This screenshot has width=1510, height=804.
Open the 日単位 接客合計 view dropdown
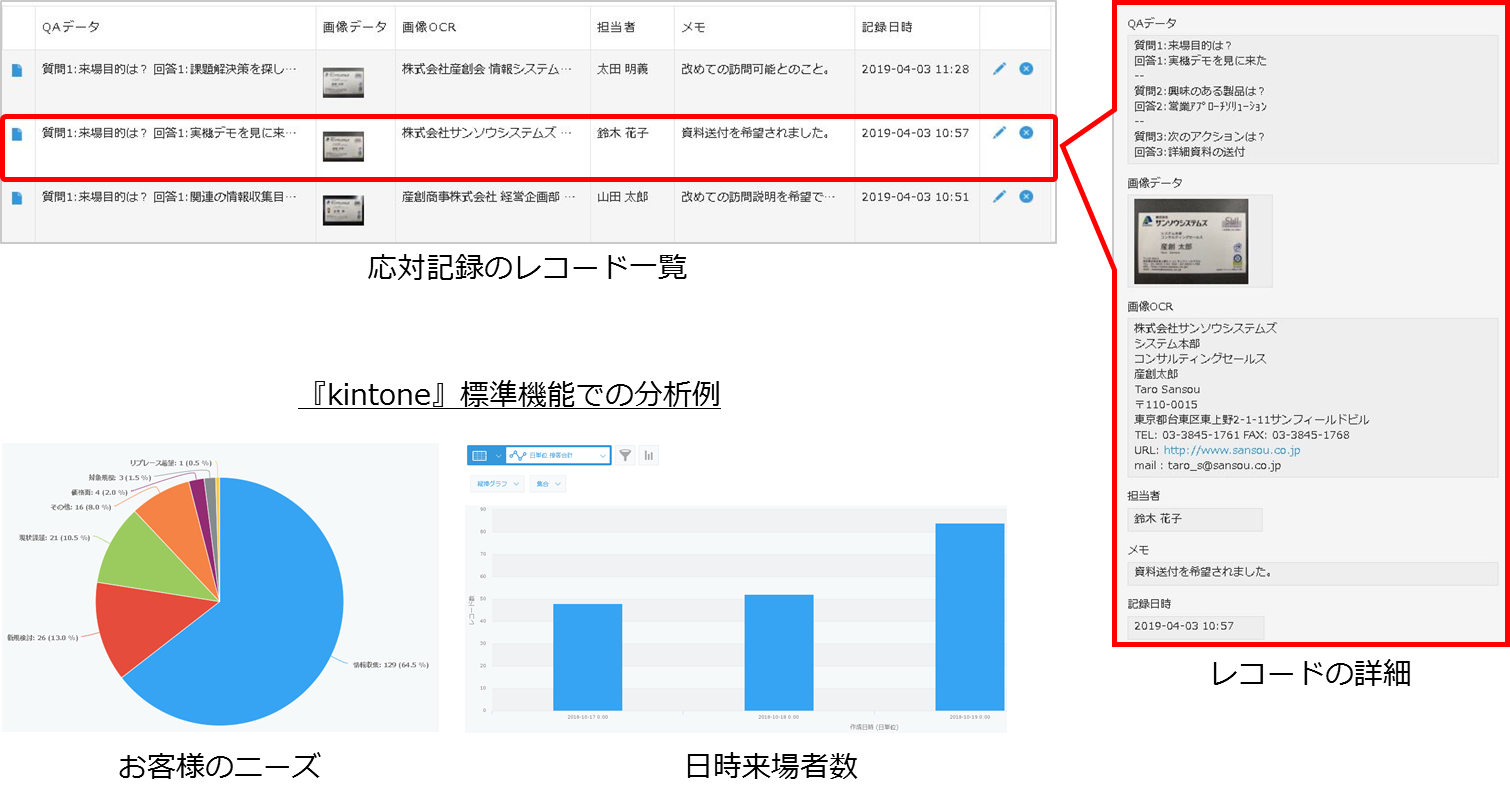click(x=558, y=456)
